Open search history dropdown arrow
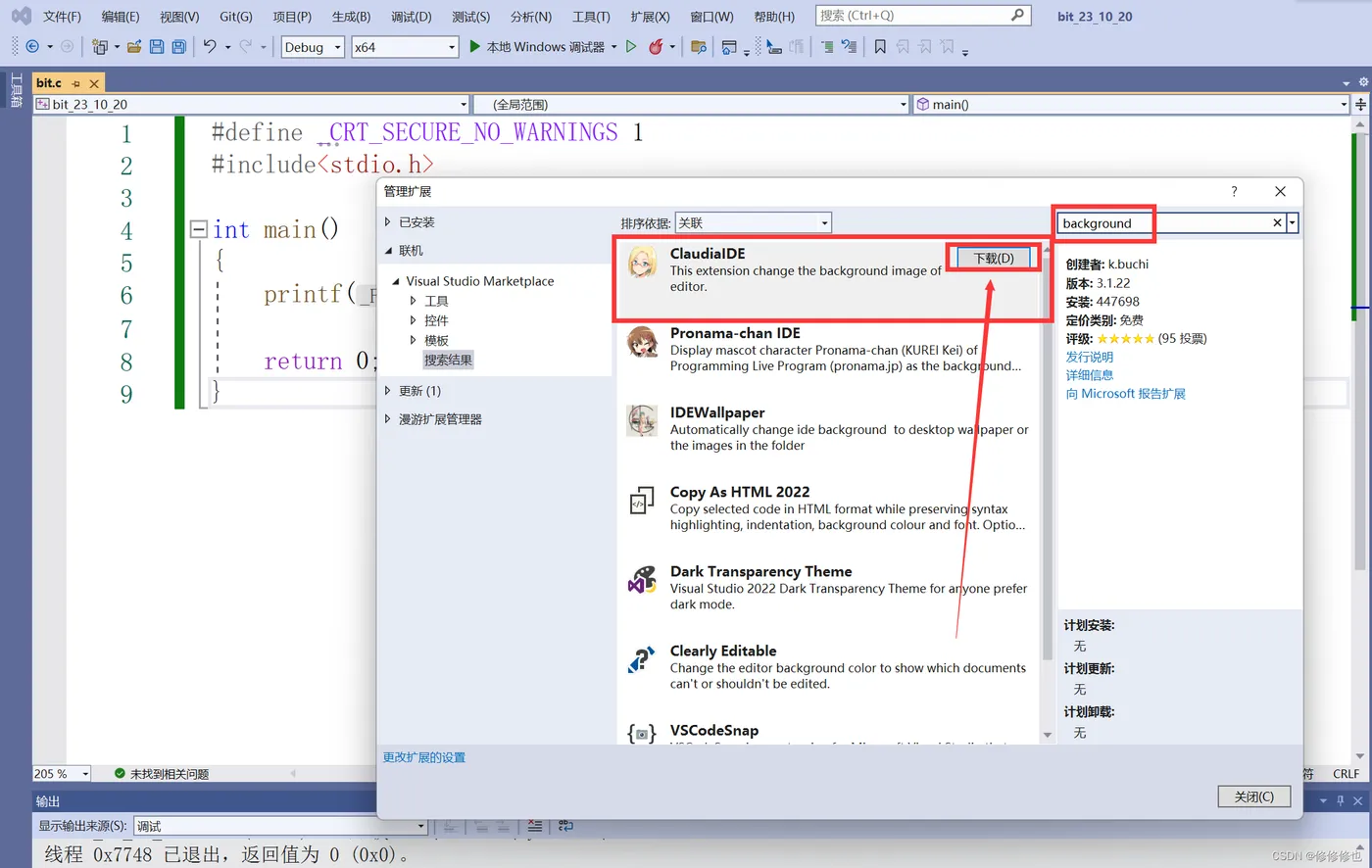This screenshot has width=1372, height=868. [x=1293, y=223]
